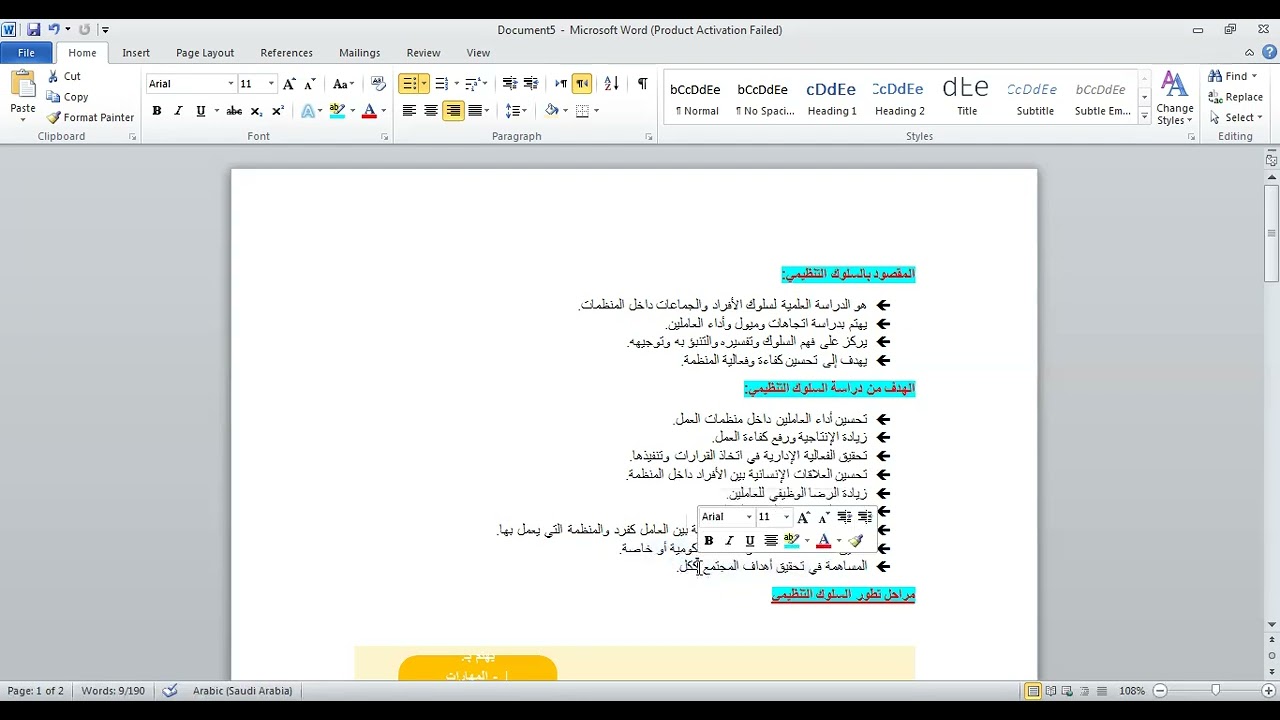Switch to the View tab
Screen dimensions: 1280x720
point(478,53)
